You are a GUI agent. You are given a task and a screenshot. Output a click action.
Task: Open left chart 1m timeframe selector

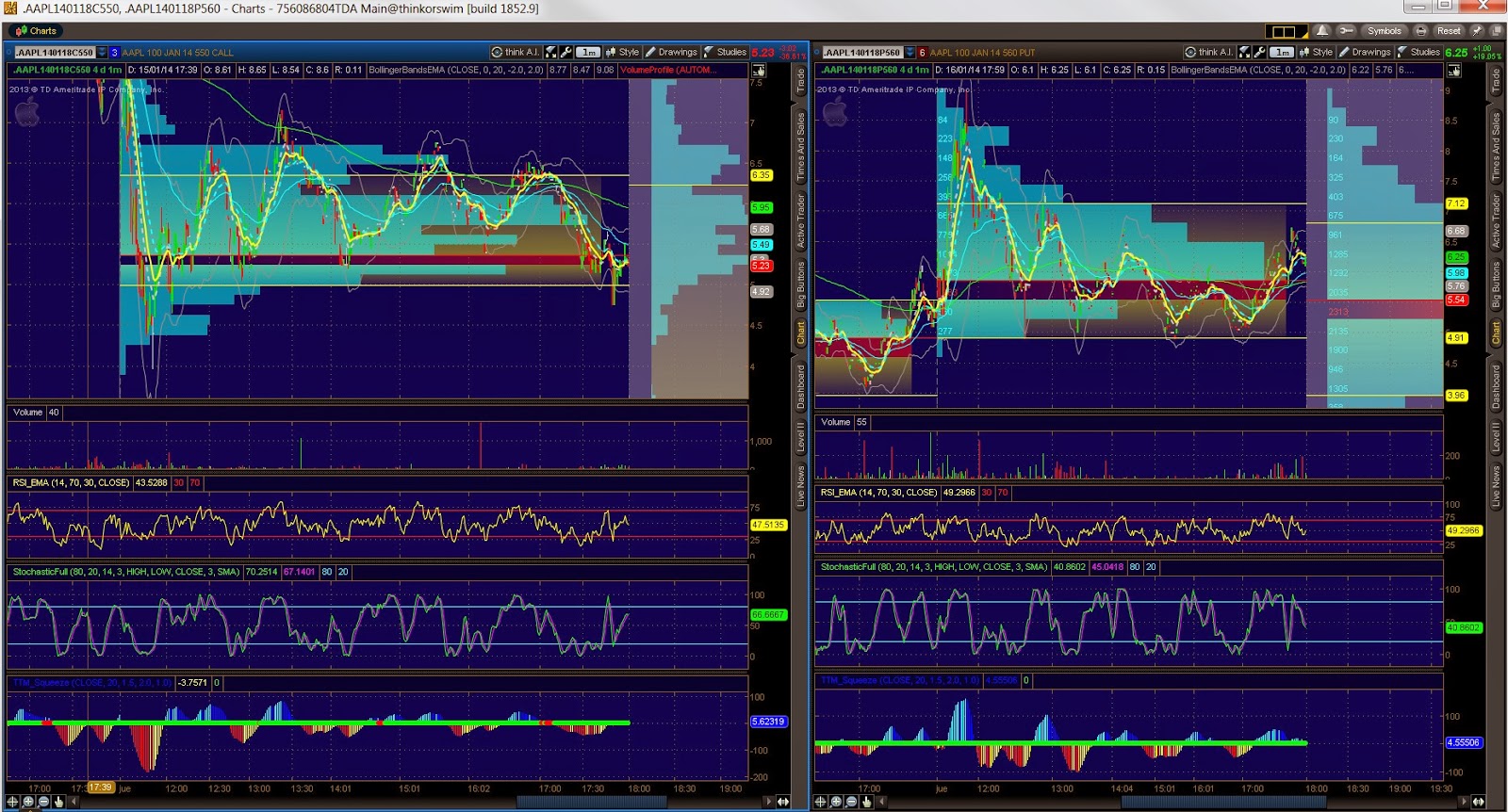[x=588, y=52]
